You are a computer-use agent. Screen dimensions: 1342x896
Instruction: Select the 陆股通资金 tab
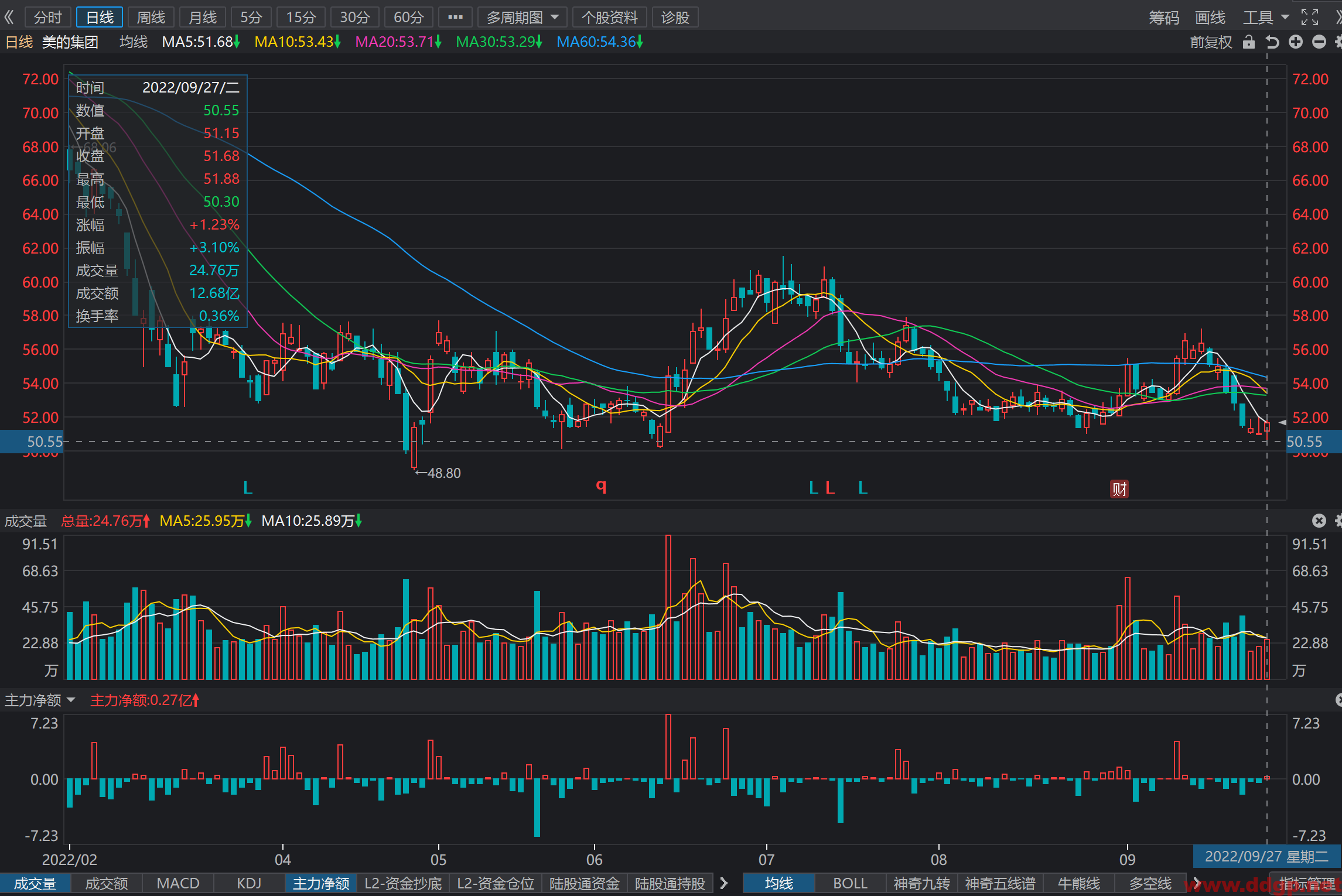585,883
